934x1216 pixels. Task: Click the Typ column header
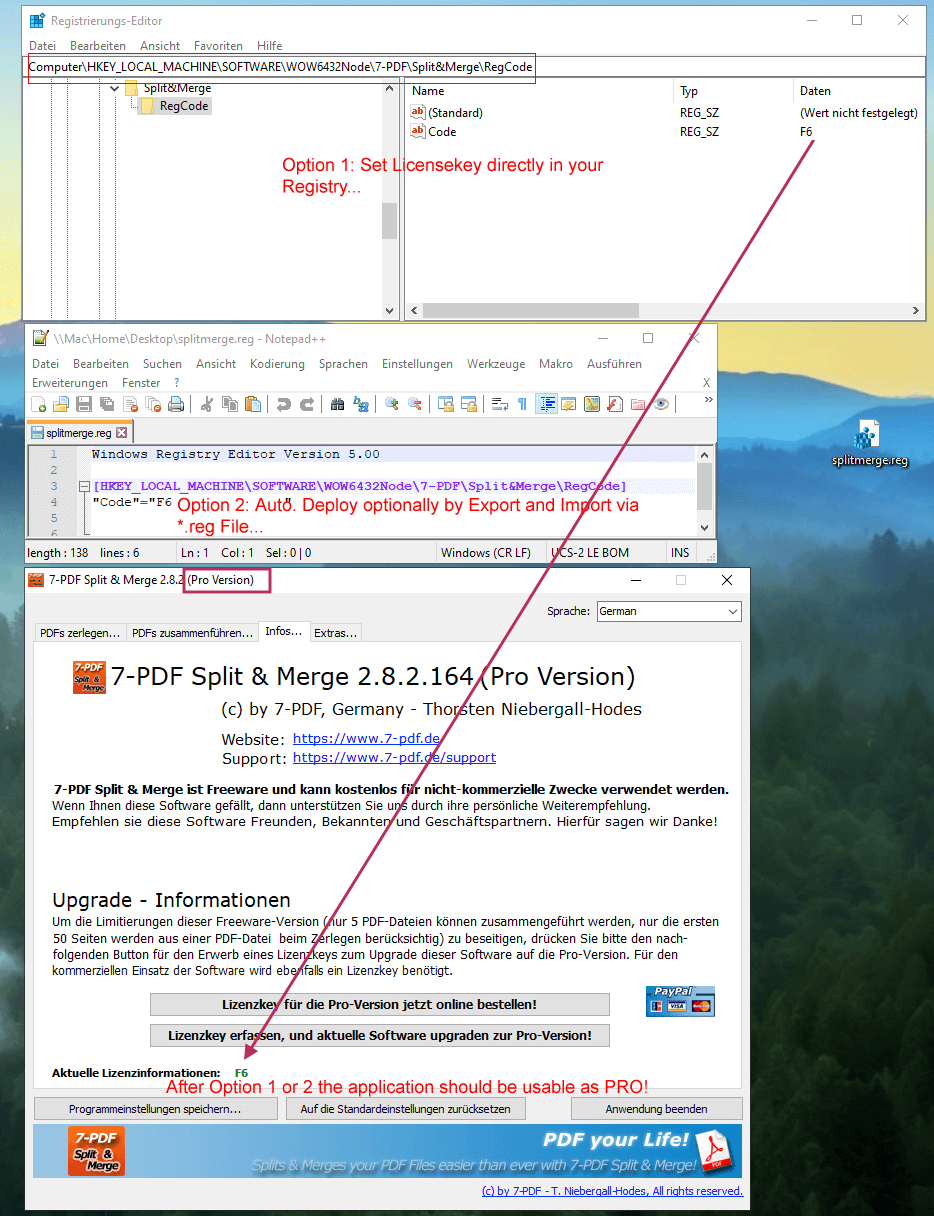tap(689, 91)
